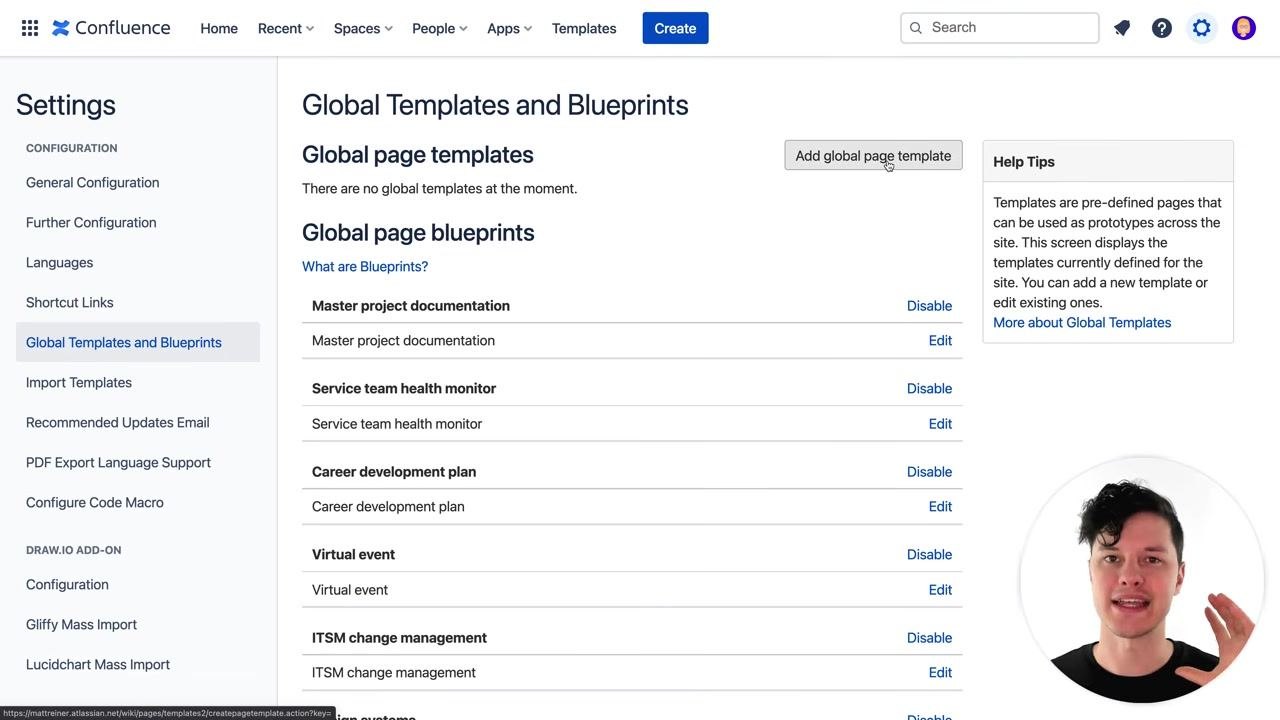Viewport: 1280px width, 720px height.
Task: Open the notifications bell icon
Action: click(x=1122, y=28)
